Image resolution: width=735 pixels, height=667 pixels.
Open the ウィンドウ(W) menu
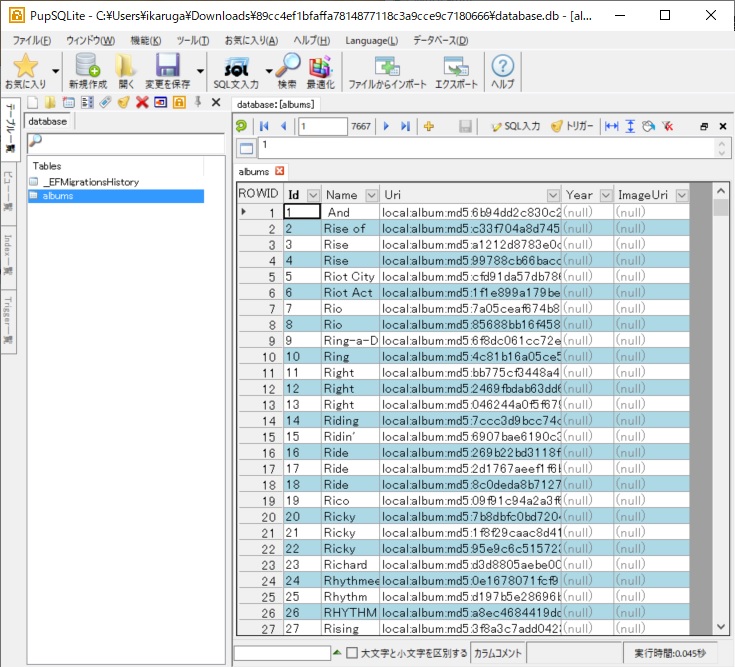point(90,41)
